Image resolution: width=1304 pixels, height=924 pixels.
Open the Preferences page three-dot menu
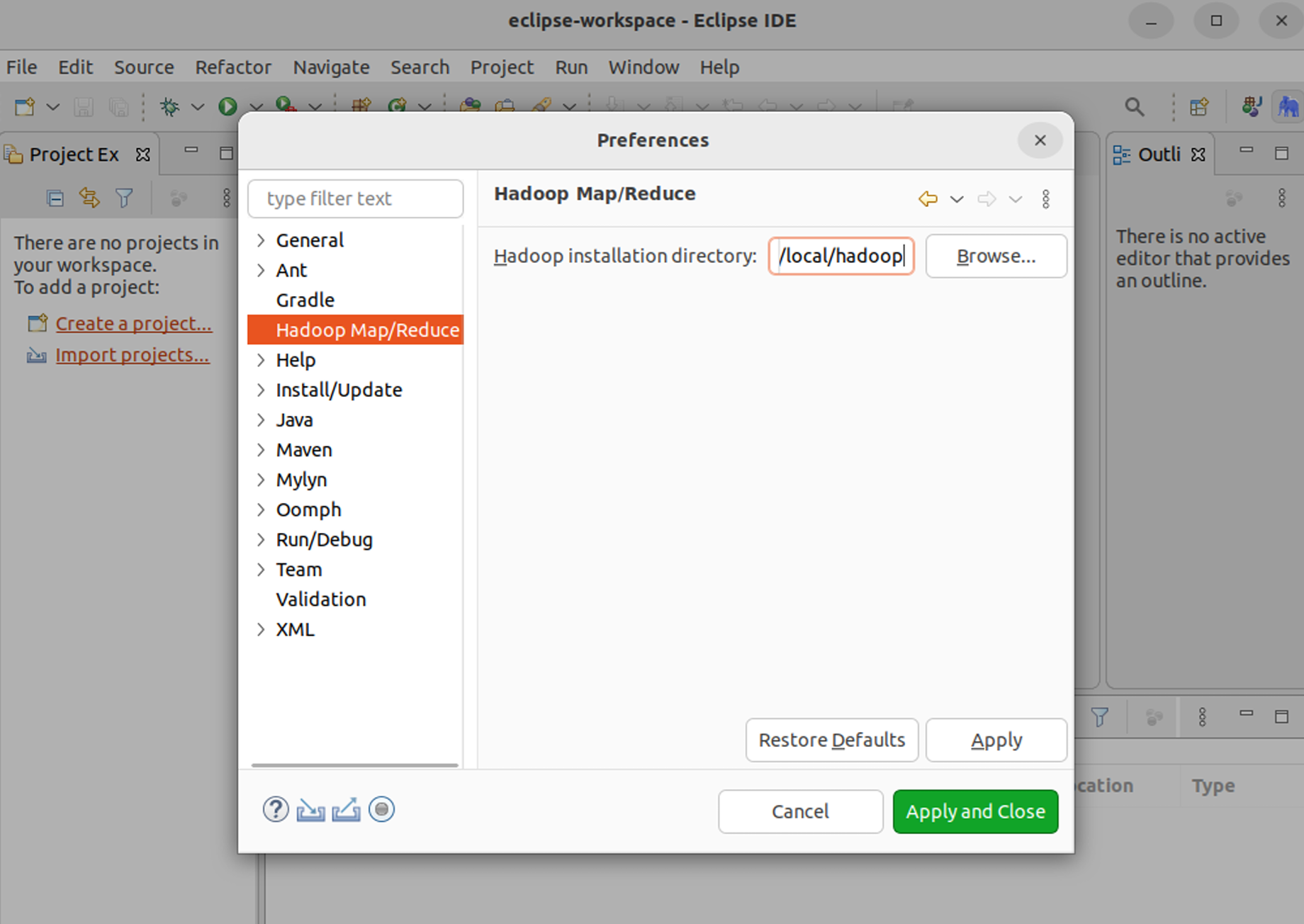pos(1046,199)
